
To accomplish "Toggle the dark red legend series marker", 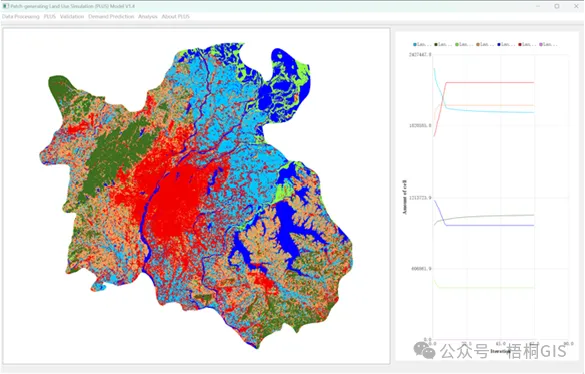I will pos(520,44).
